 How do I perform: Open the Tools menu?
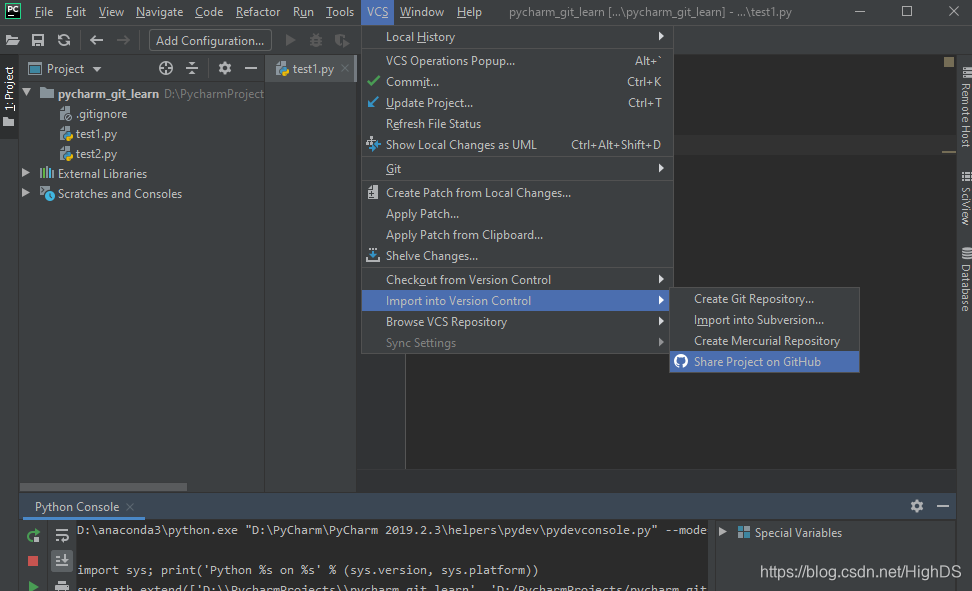click(x=340, y=12)
